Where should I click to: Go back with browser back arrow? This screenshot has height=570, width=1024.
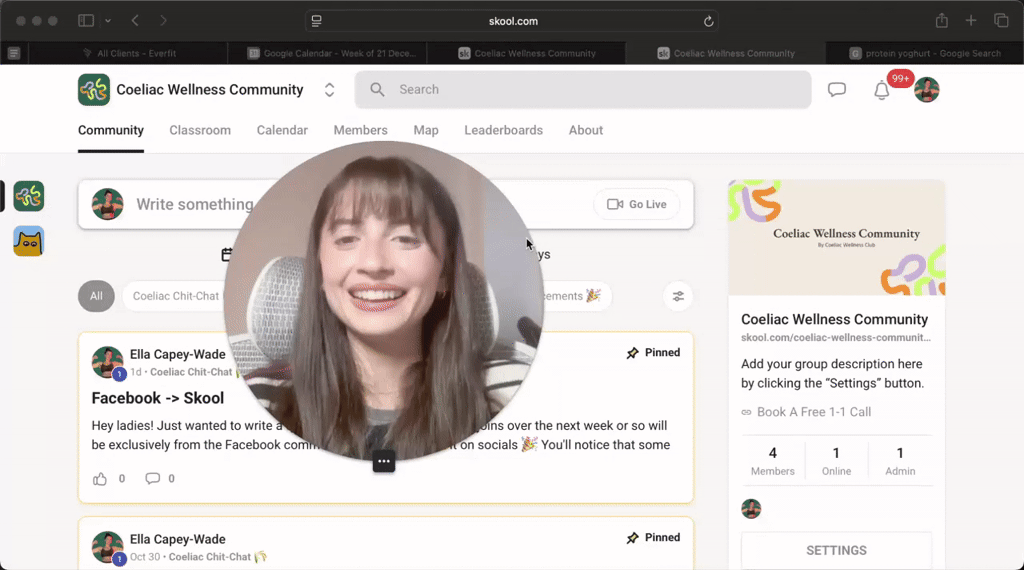[x=135, y=21]
